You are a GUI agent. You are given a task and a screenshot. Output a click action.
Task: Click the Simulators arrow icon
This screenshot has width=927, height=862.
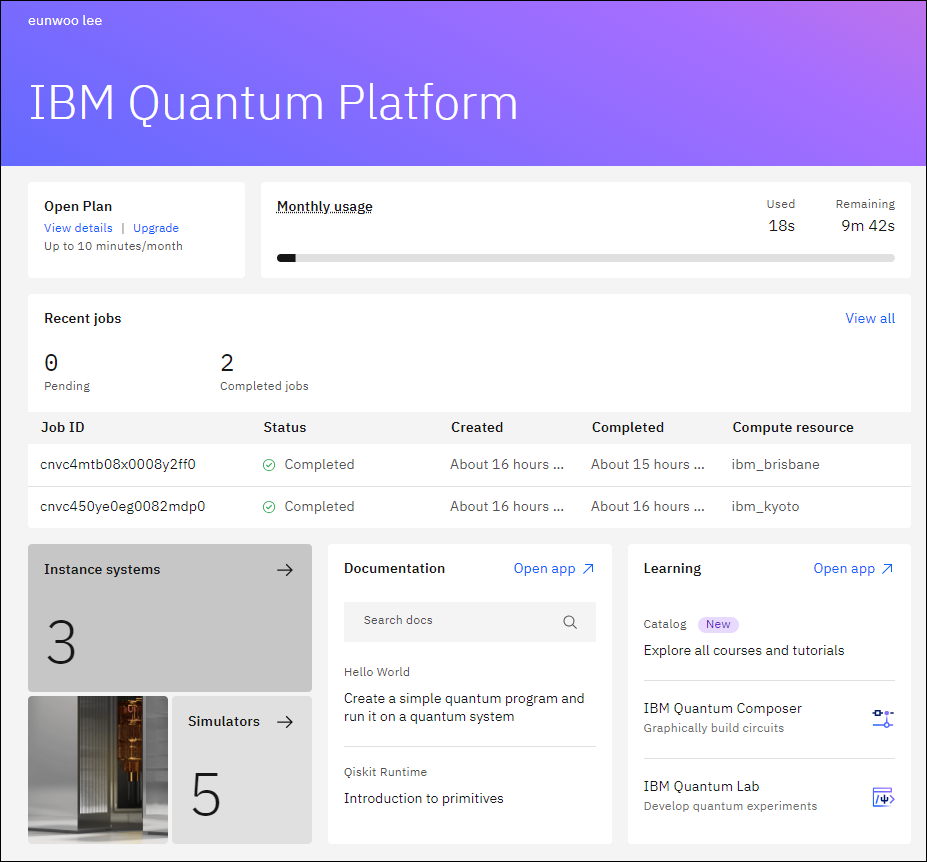coord(285,722)
